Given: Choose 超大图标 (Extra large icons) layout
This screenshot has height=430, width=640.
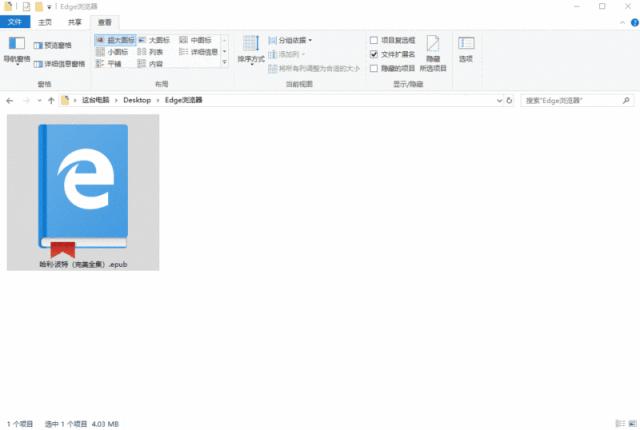Looking at the screenshot, I should tap(116, 40).
